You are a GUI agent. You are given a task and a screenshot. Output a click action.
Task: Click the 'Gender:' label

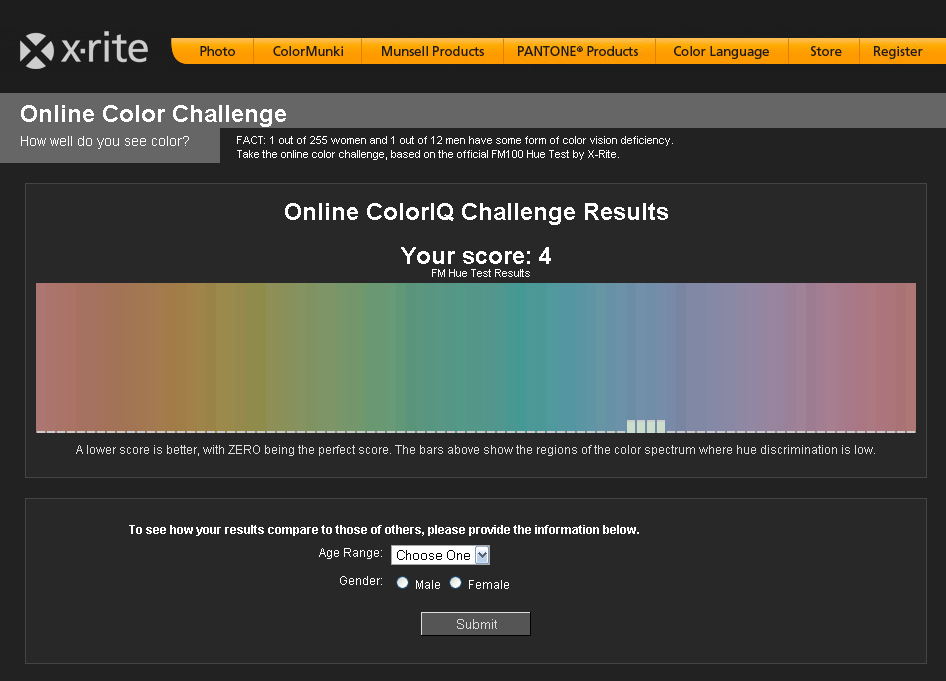point(361,581)
